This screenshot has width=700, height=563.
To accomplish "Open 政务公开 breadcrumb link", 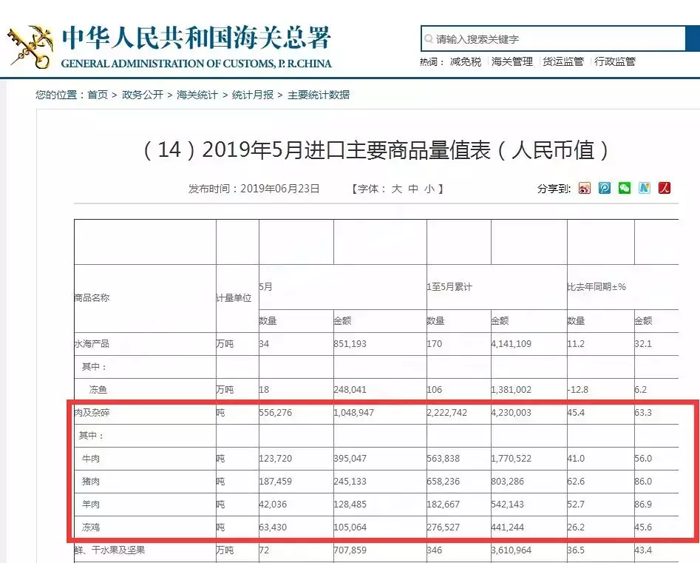I will click(141, 95).
